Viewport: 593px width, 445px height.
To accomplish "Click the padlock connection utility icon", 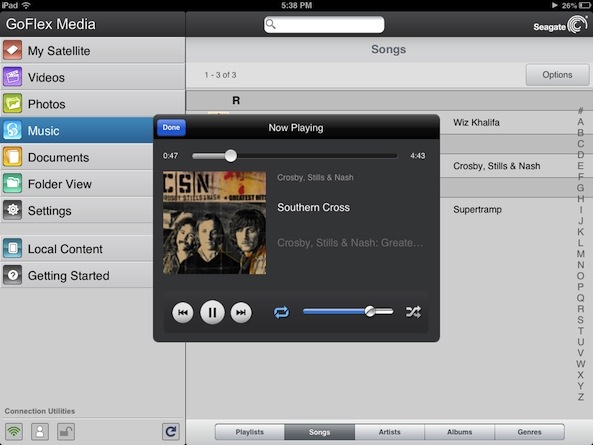I will point(66,431).
